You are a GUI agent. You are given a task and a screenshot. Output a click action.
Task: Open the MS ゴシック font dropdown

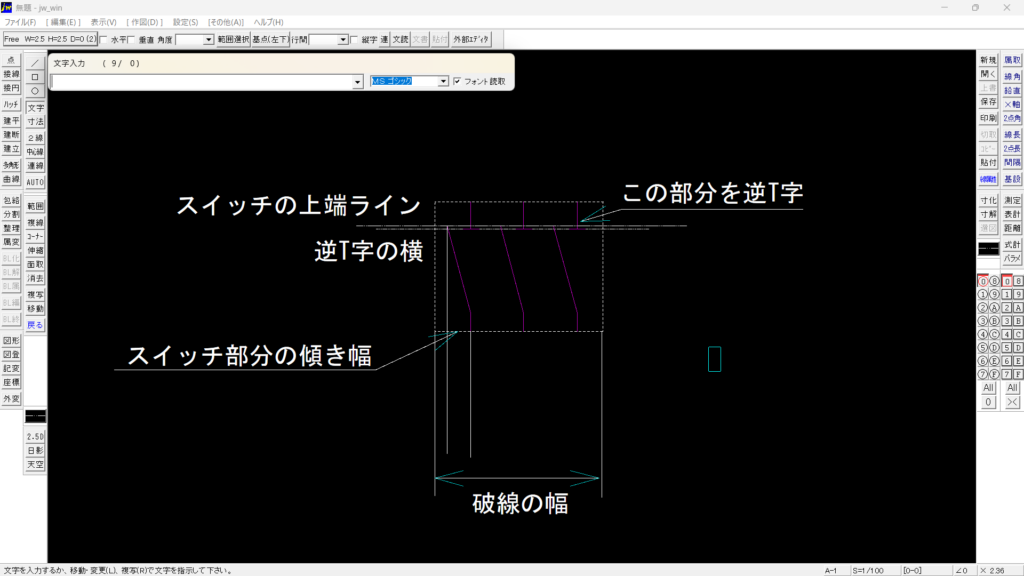click(x=444, y=81)
